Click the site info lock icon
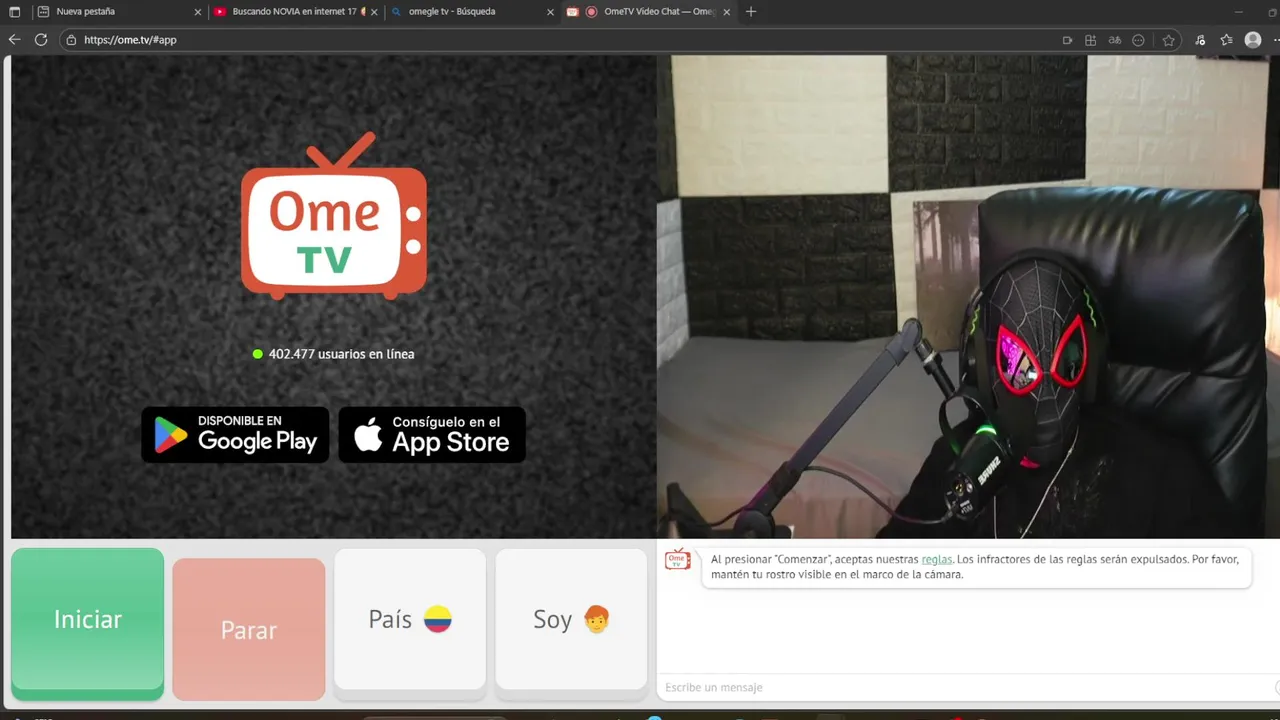The height and width of the screenshot is (720, 1280). click(x=71, y=40)
